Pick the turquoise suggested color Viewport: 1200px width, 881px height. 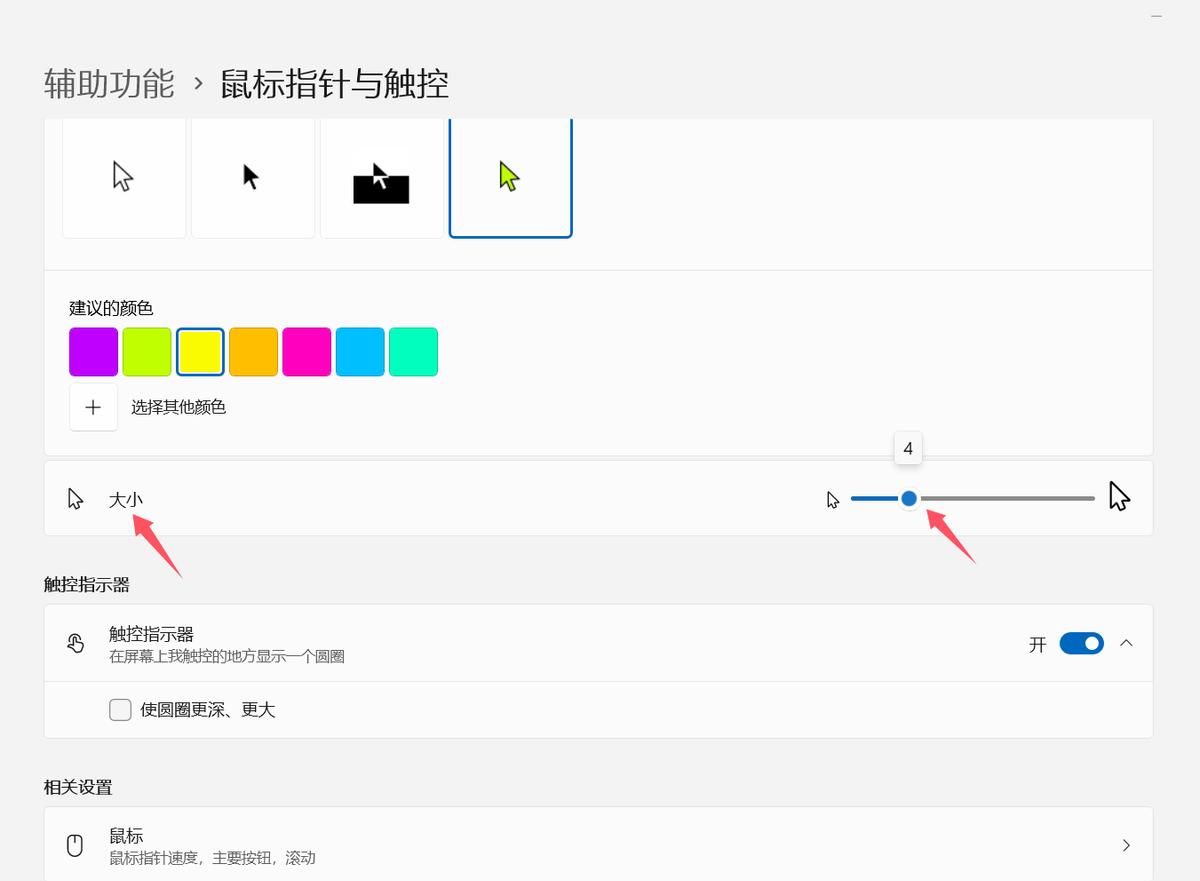[413, 352]
